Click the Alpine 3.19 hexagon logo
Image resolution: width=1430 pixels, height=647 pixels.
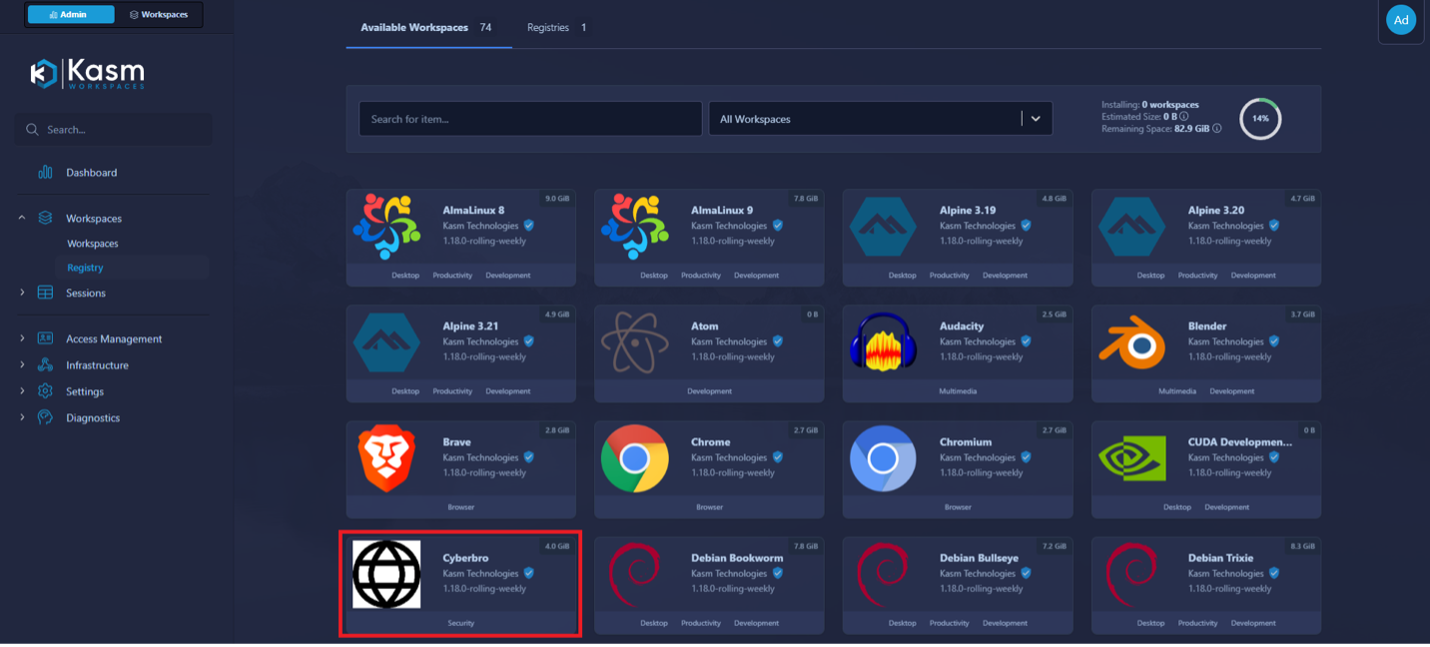[x=883, y=226]
